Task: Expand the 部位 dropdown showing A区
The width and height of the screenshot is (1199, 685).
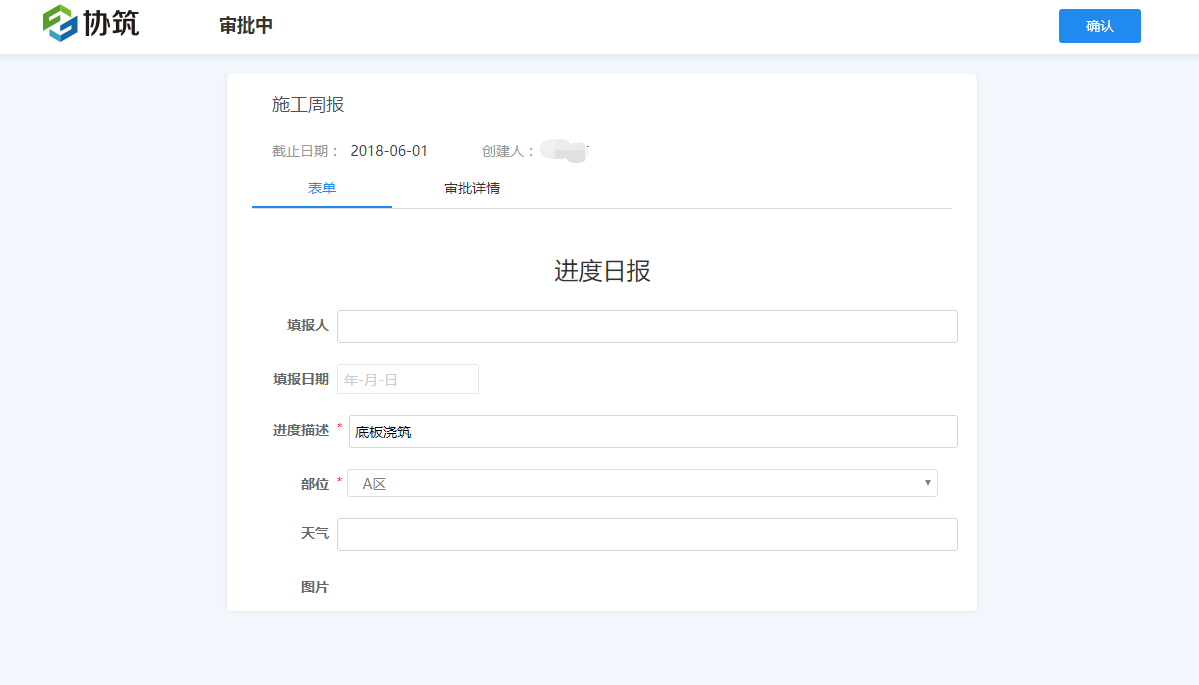Action: pos(641,483)
